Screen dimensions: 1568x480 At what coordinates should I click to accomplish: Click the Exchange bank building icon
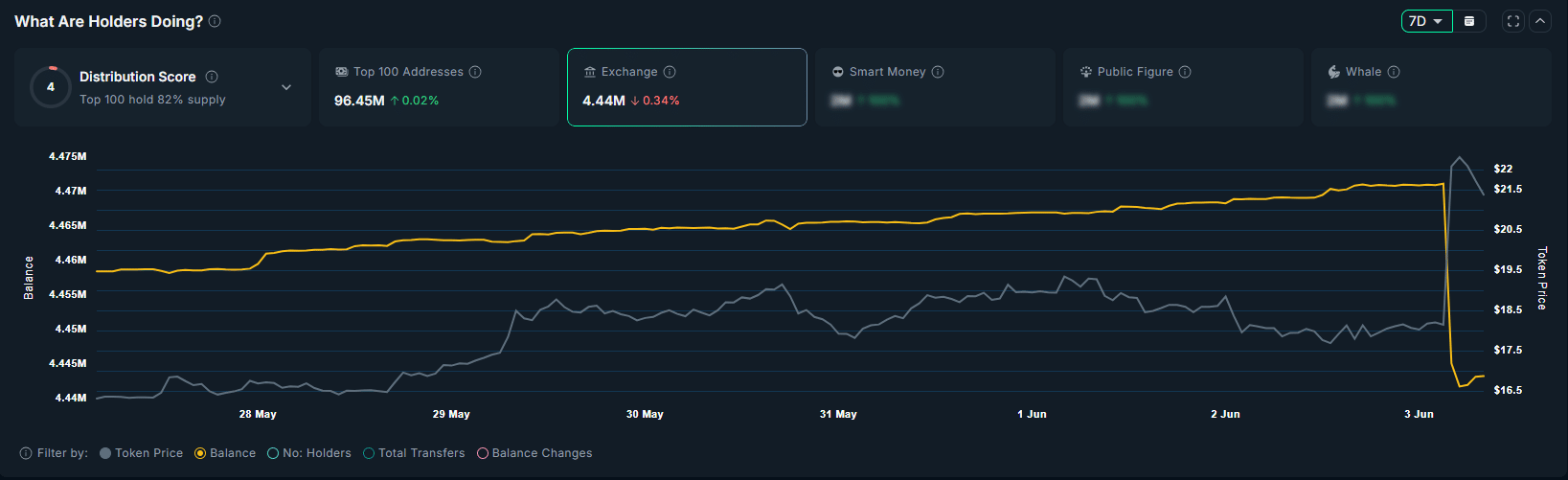[589, 72]
